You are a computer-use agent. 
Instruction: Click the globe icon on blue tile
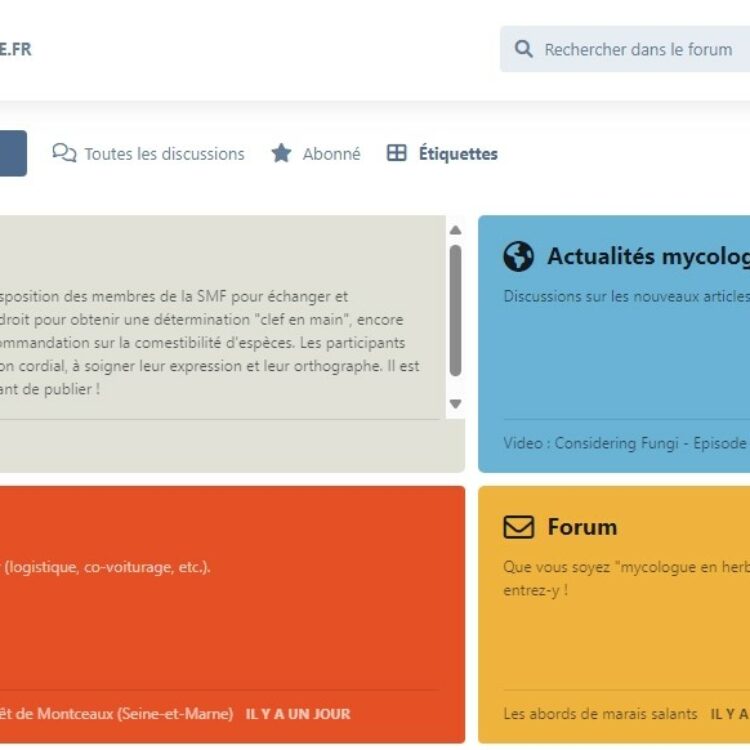(518, 257)
